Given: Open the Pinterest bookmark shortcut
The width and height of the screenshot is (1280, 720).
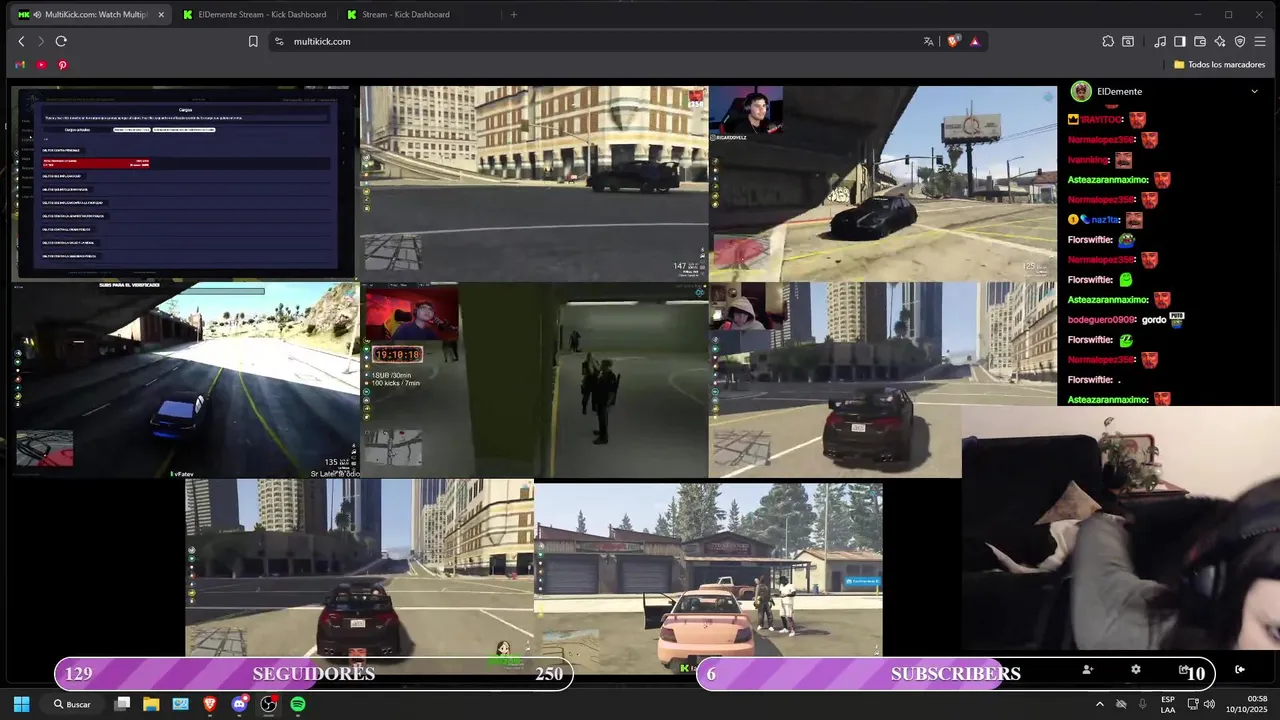Looking at the screenshot, I should [x=62, y=65].
